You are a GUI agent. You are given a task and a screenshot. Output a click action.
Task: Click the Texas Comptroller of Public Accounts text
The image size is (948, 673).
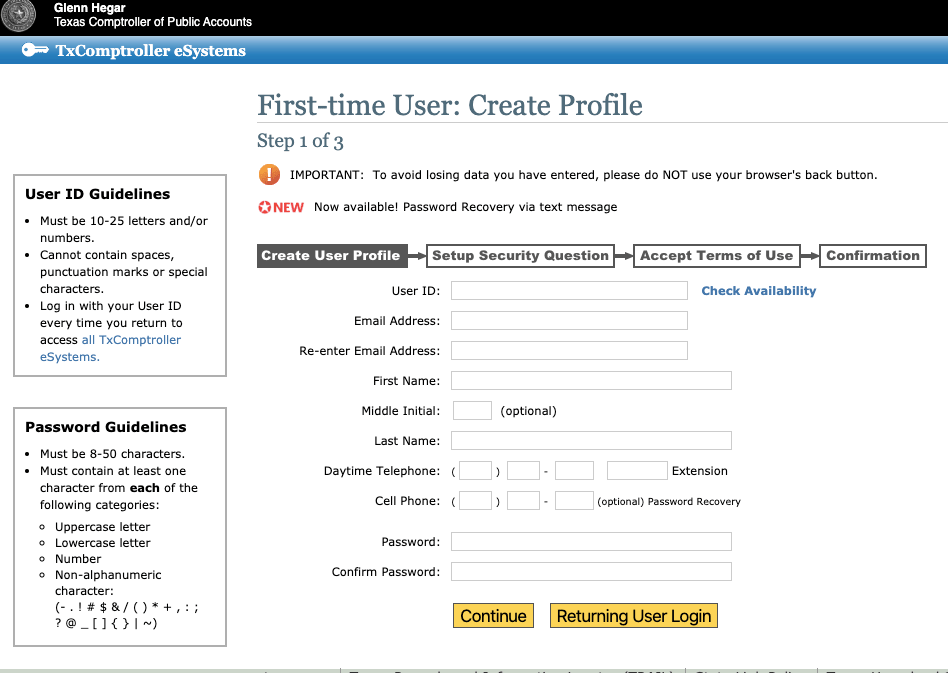pos(153,22)
